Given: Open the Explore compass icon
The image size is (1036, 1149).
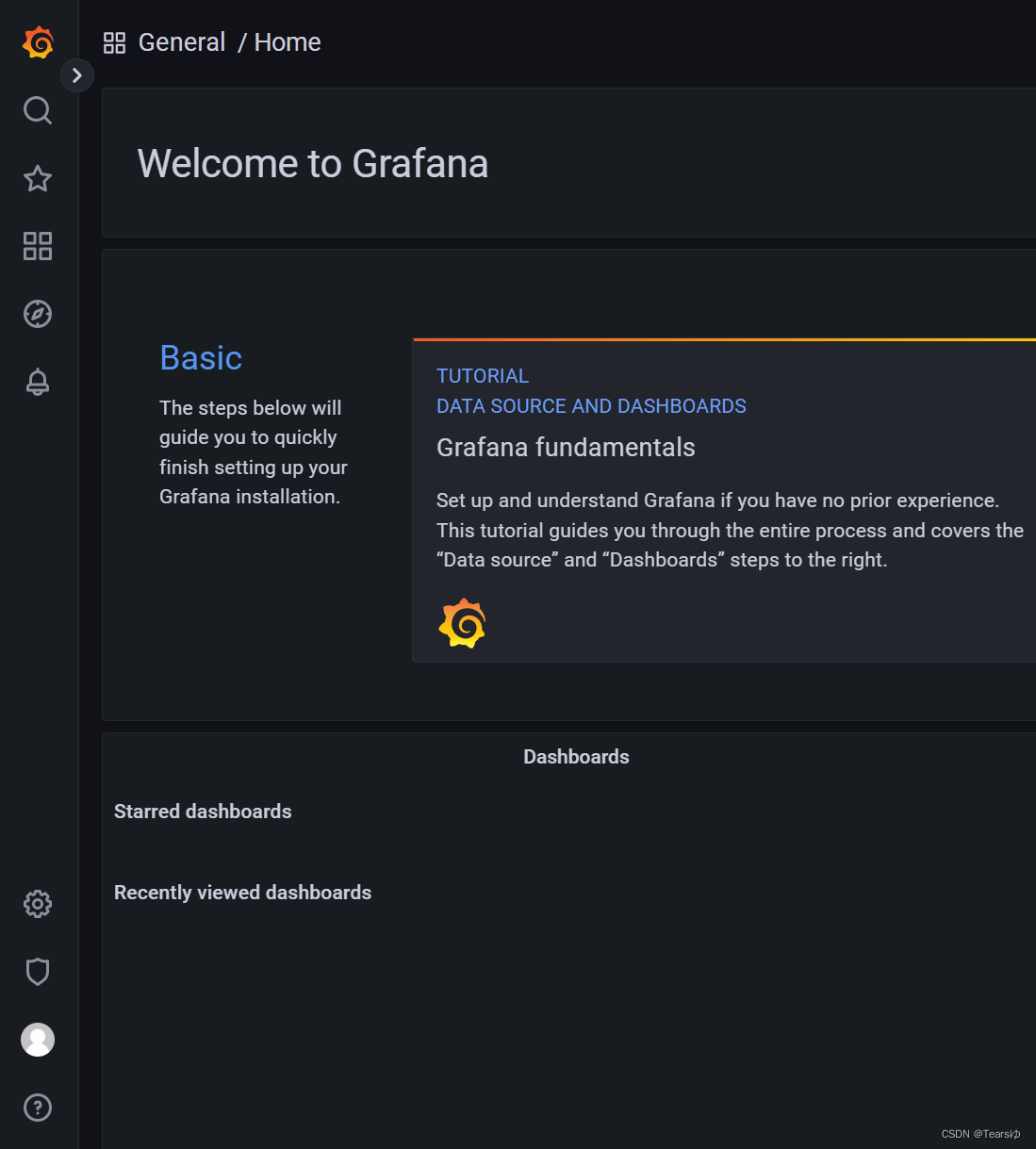Looking at the screenshot, I should pos(38,314).
